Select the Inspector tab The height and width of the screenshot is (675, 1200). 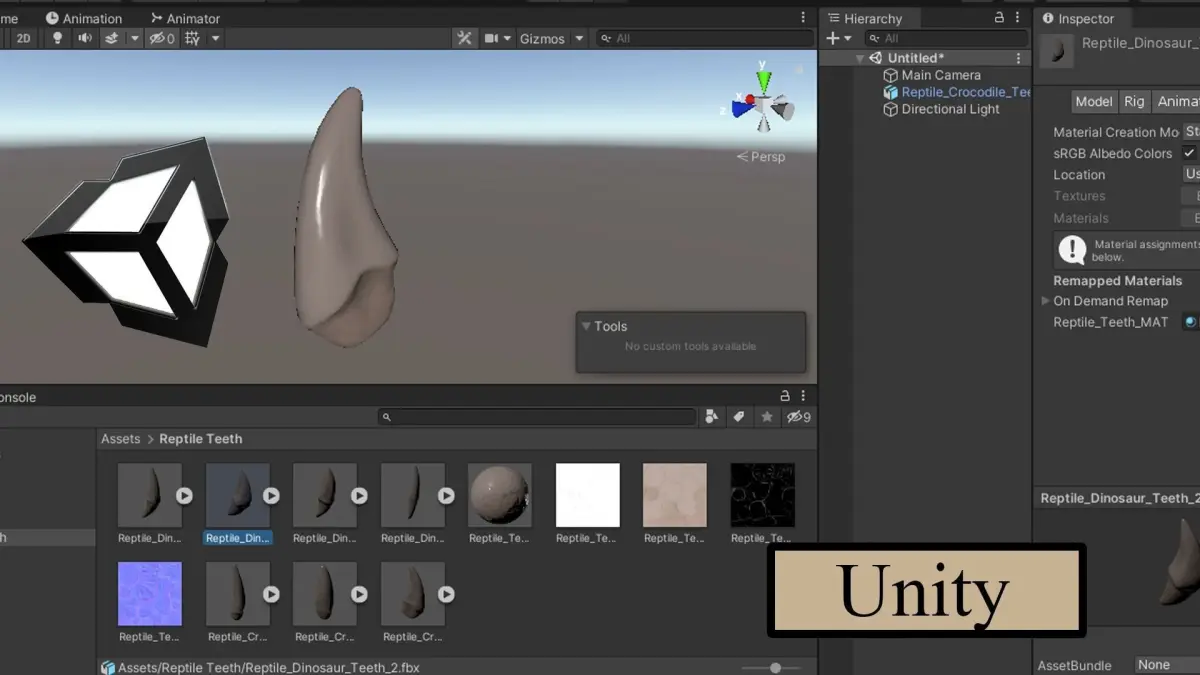[1078, 18]
